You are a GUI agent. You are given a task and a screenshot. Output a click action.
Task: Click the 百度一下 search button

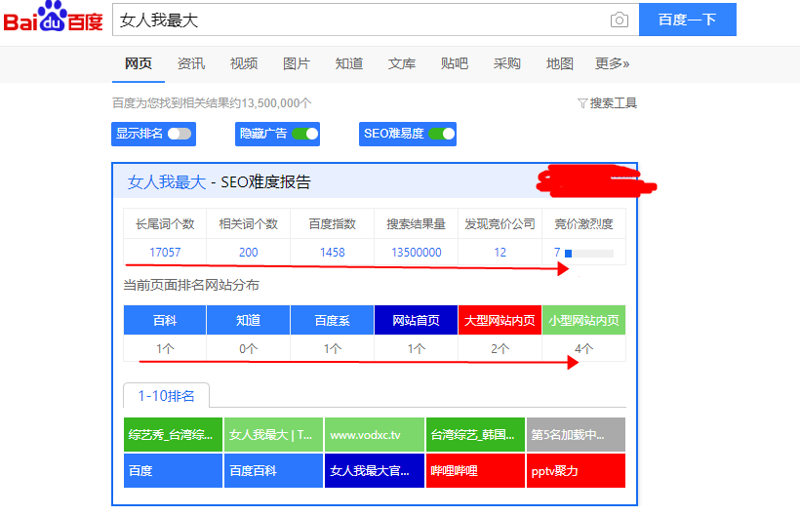click(687, 19)
